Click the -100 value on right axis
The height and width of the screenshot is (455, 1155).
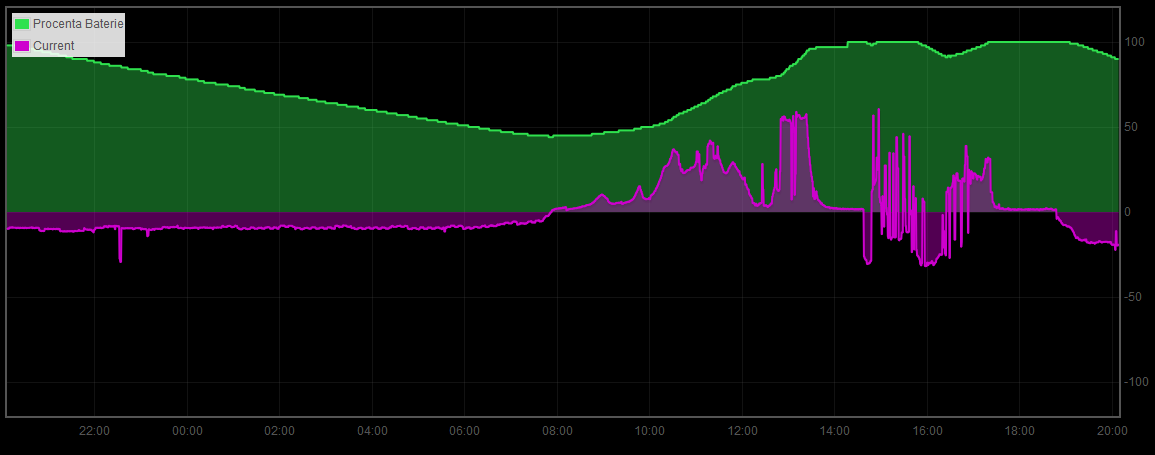pos(1135,382)
